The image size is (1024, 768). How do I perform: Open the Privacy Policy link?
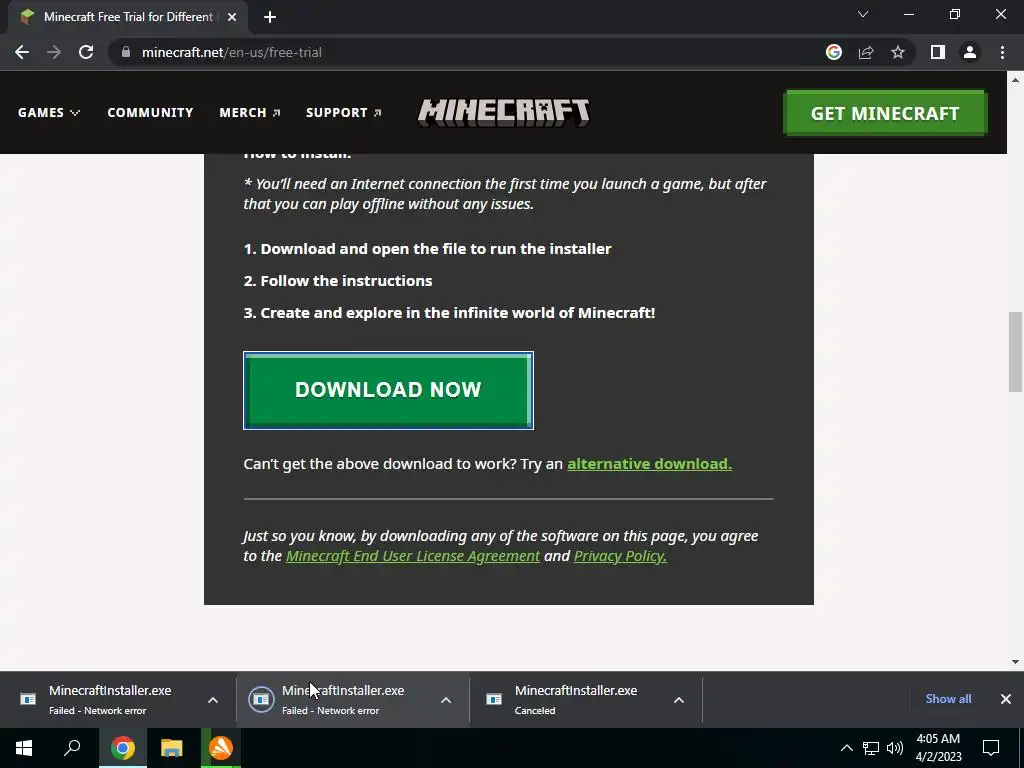(620, 556)
